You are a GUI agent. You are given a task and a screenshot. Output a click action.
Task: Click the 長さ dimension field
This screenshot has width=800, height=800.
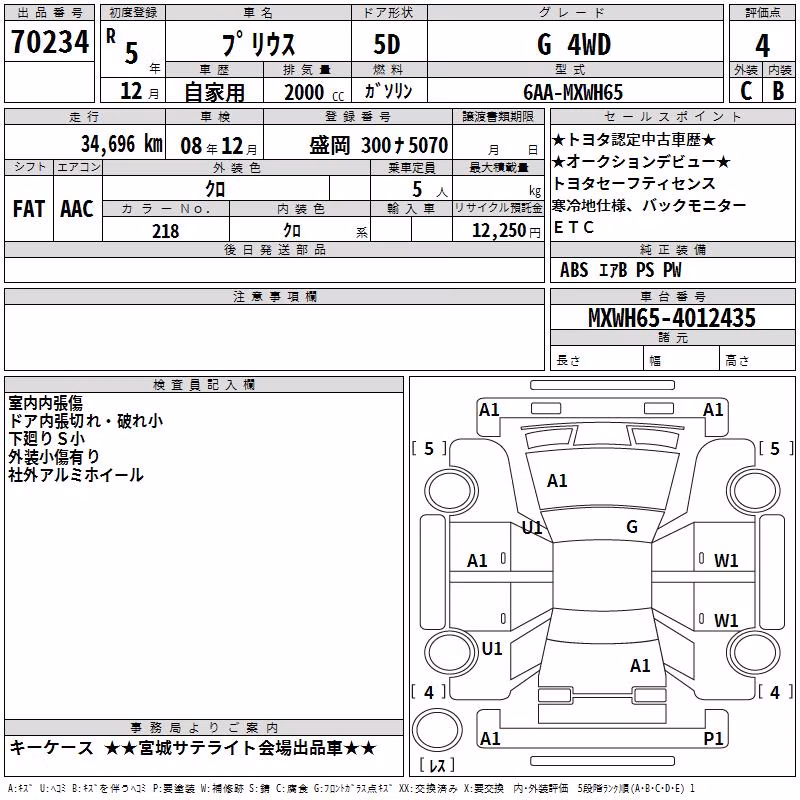[x=597, y=358]
